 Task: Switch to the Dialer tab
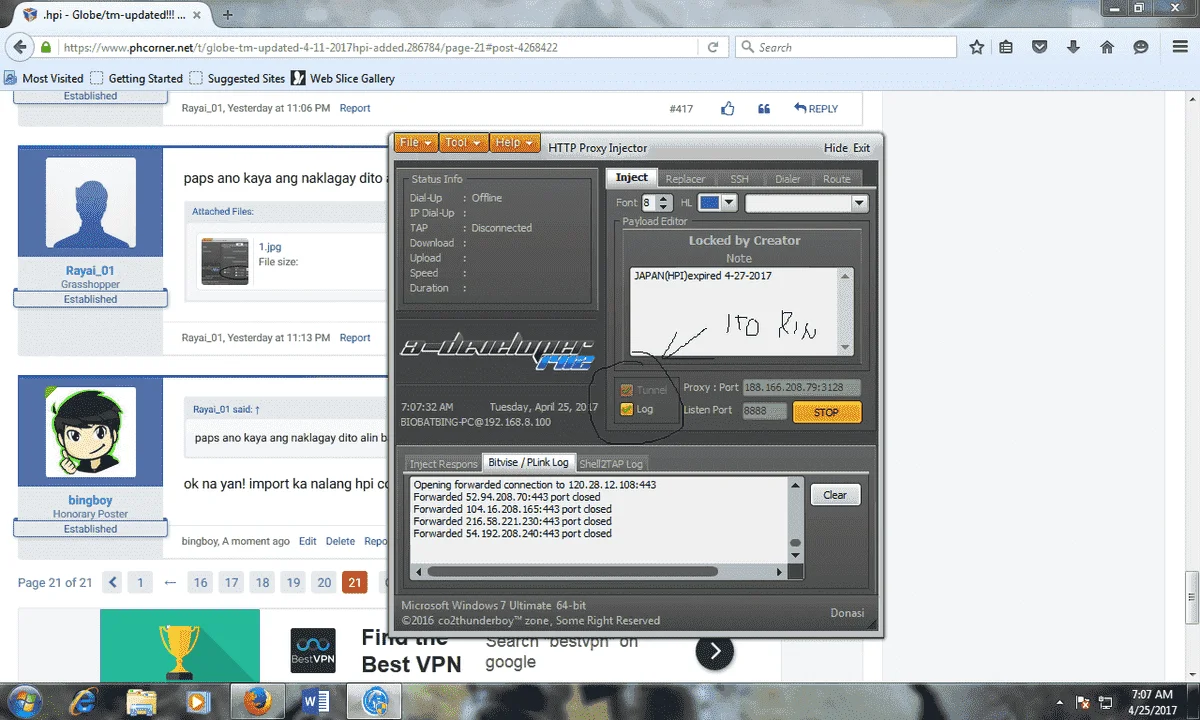pyautogui.click(x=788, y=179)
